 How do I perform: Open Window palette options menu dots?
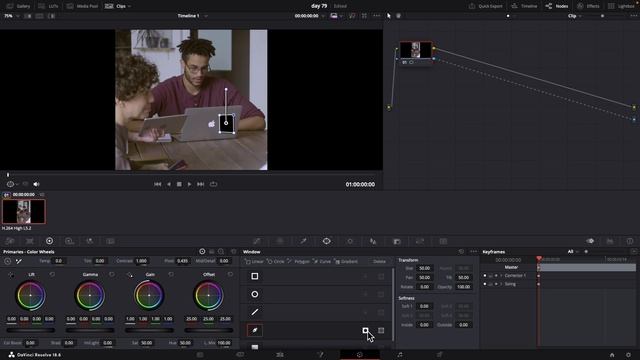473,252
